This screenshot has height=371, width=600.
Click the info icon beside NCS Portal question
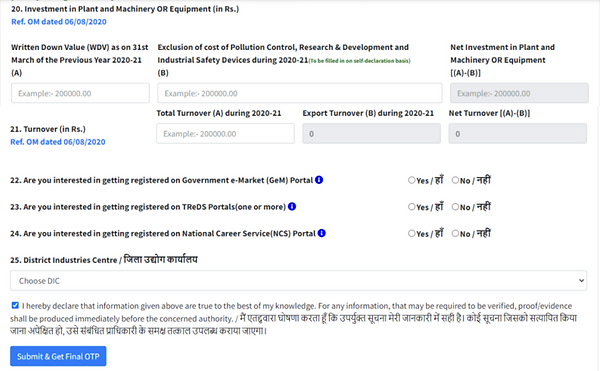pyautogui.click(x=321, y=233)
